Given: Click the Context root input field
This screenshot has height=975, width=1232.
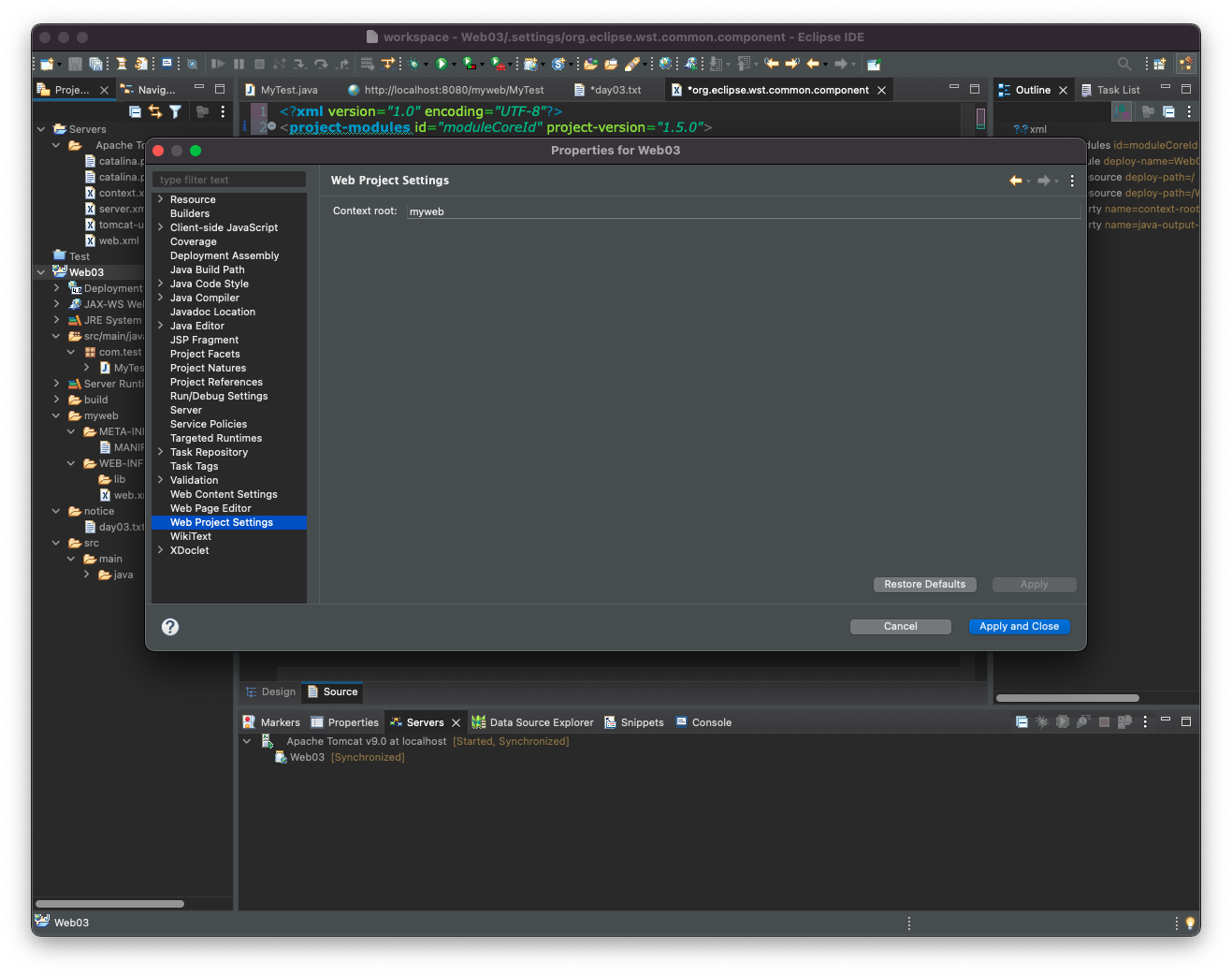Looking at the screenshot, I should 744,211.
